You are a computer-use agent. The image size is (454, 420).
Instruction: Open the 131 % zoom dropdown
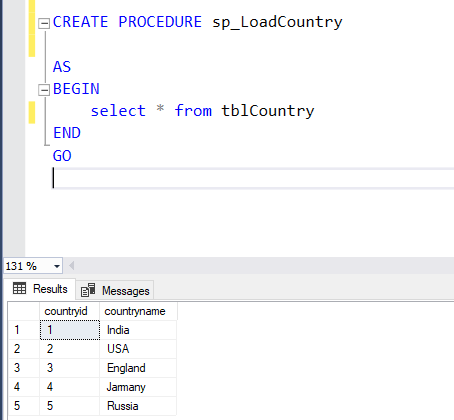(x=57, y=266)
